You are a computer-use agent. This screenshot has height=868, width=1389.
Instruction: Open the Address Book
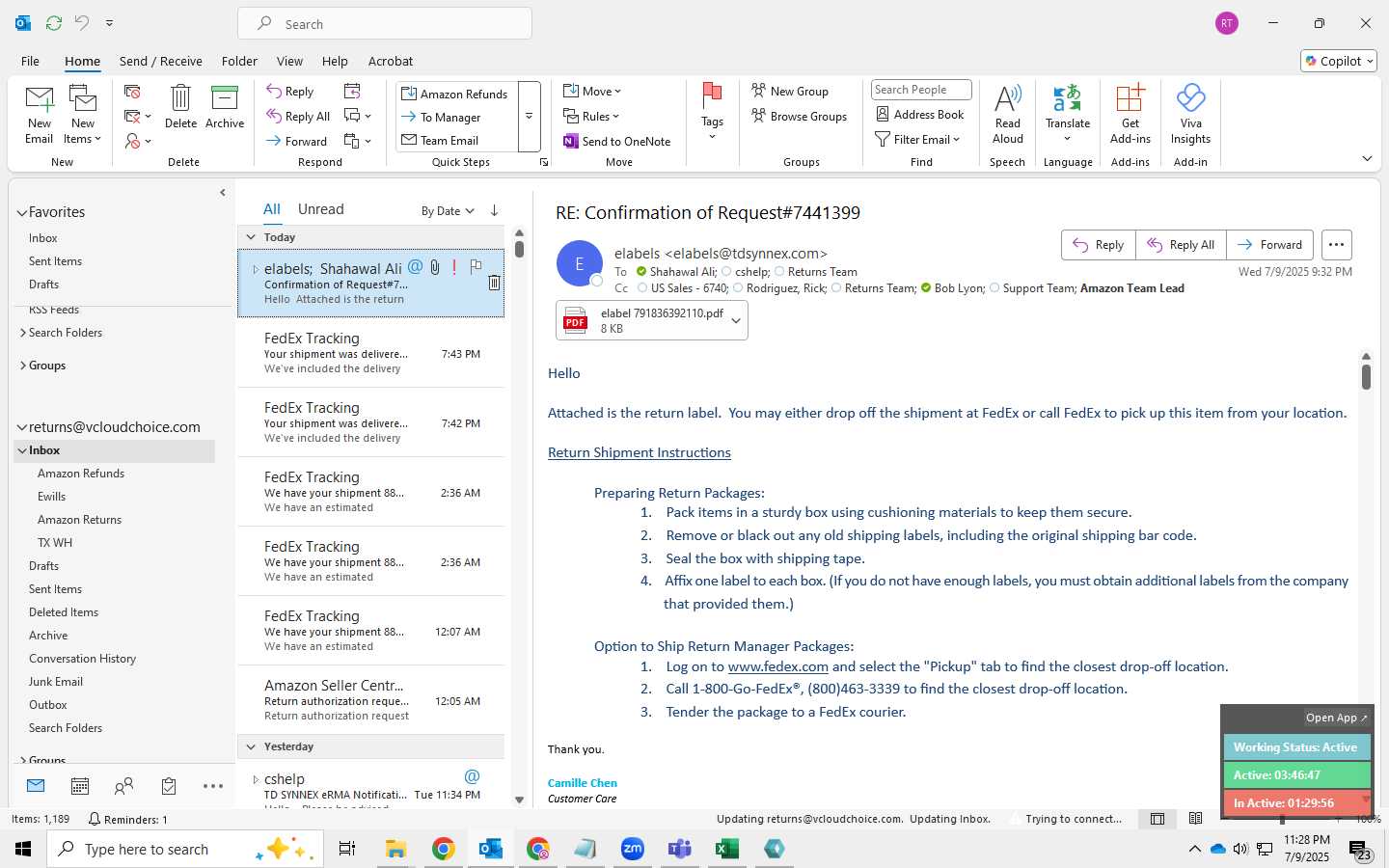[x=919, y=114]
